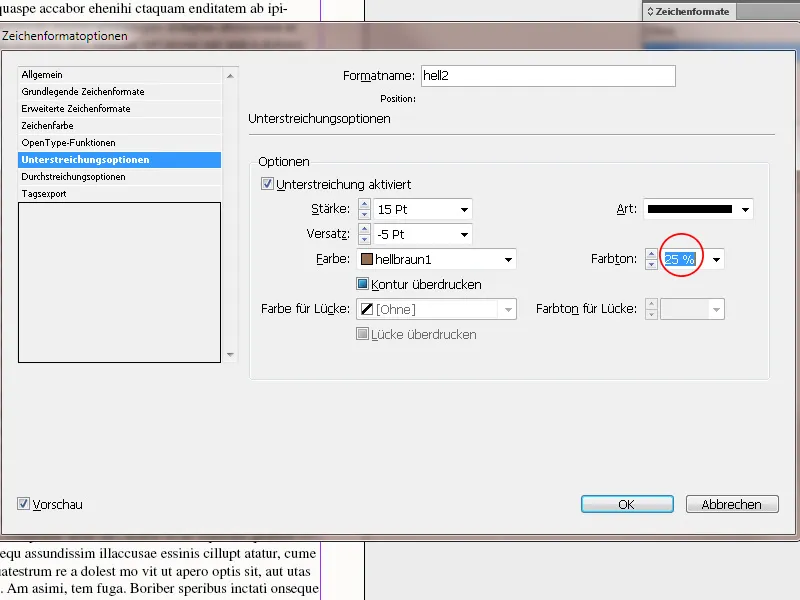Decrease Stärke with the down arrow
The image size is (800, 600).
364,214
